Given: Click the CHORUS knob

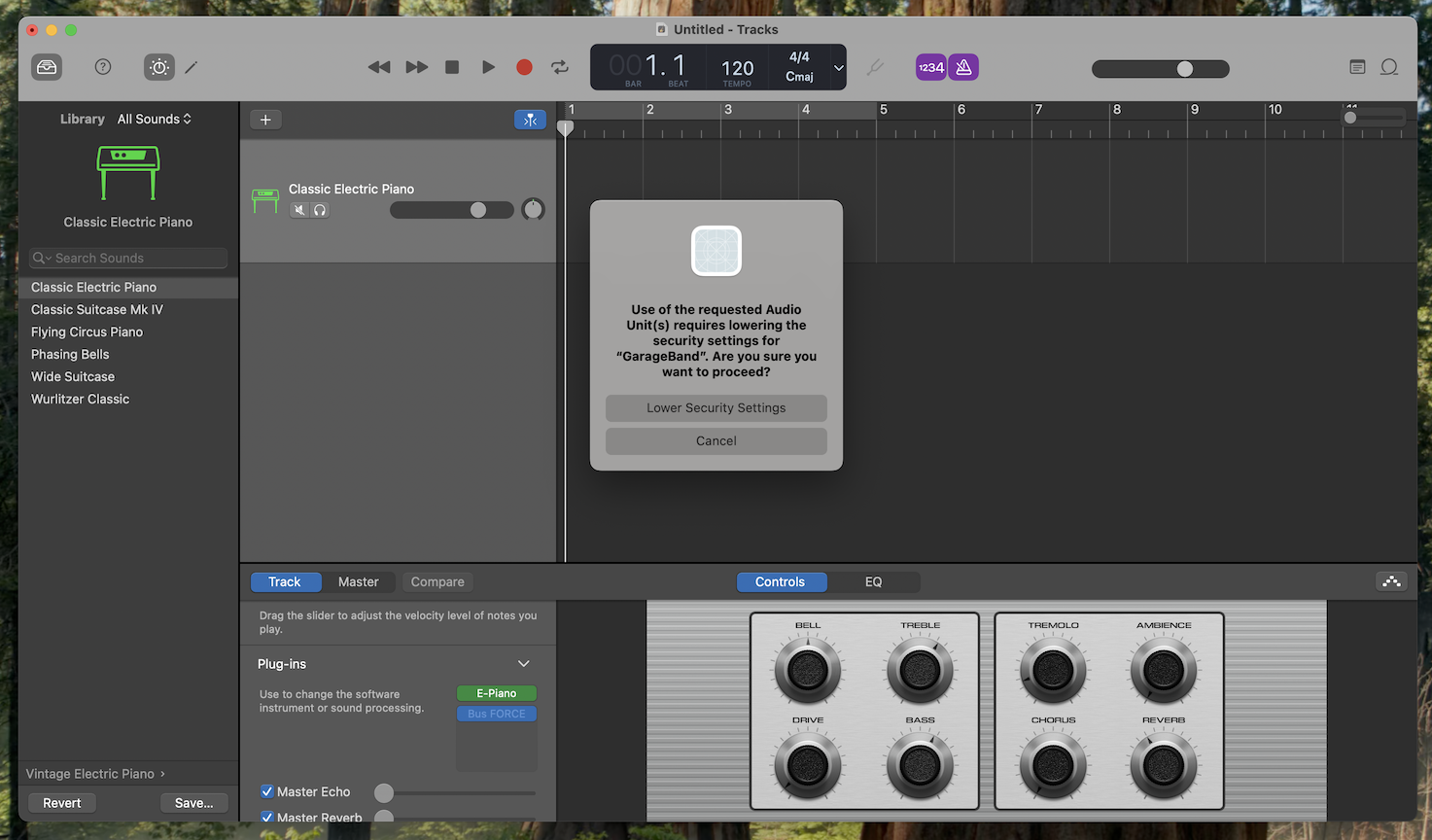Looking at the screenshot, I should 1053,765.
